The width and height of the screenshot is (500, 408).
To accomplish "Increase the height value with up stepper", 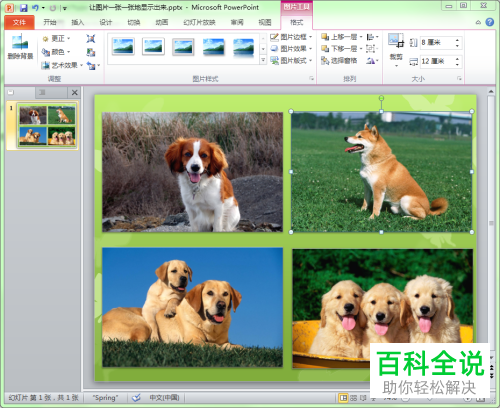I will [x=457, y=40].
